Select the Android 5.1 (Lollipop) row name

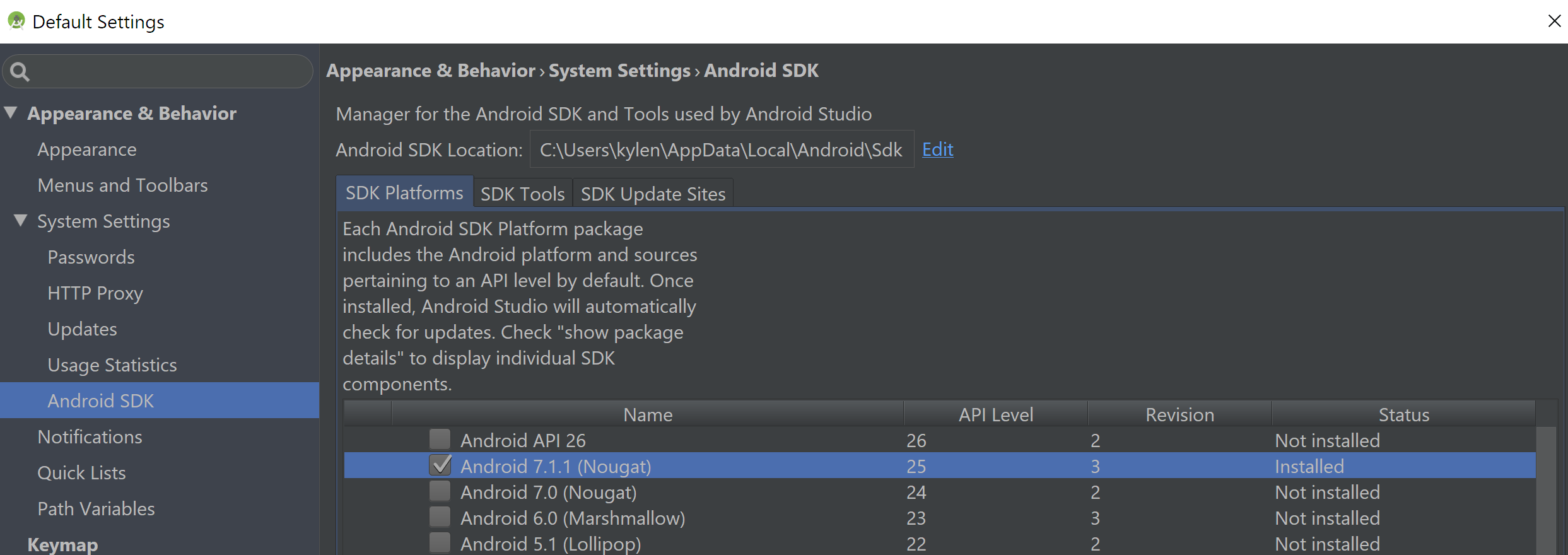tap(551, 544)
